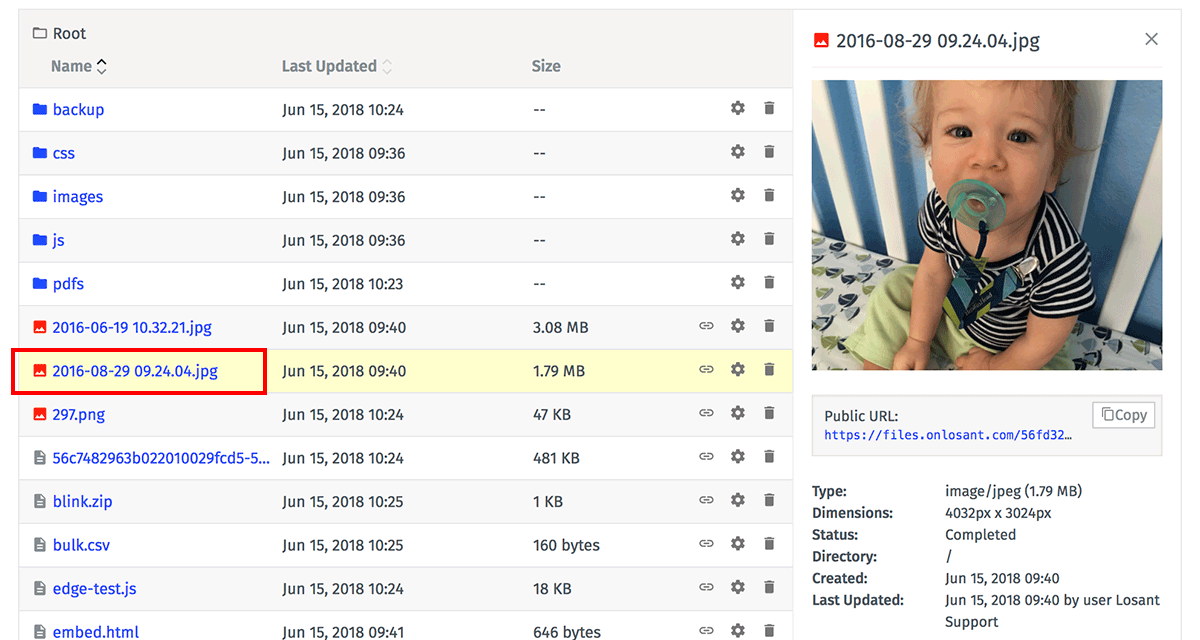Select file starting with 56c7482963b022010029fcd5

click(x=161, y=458)
